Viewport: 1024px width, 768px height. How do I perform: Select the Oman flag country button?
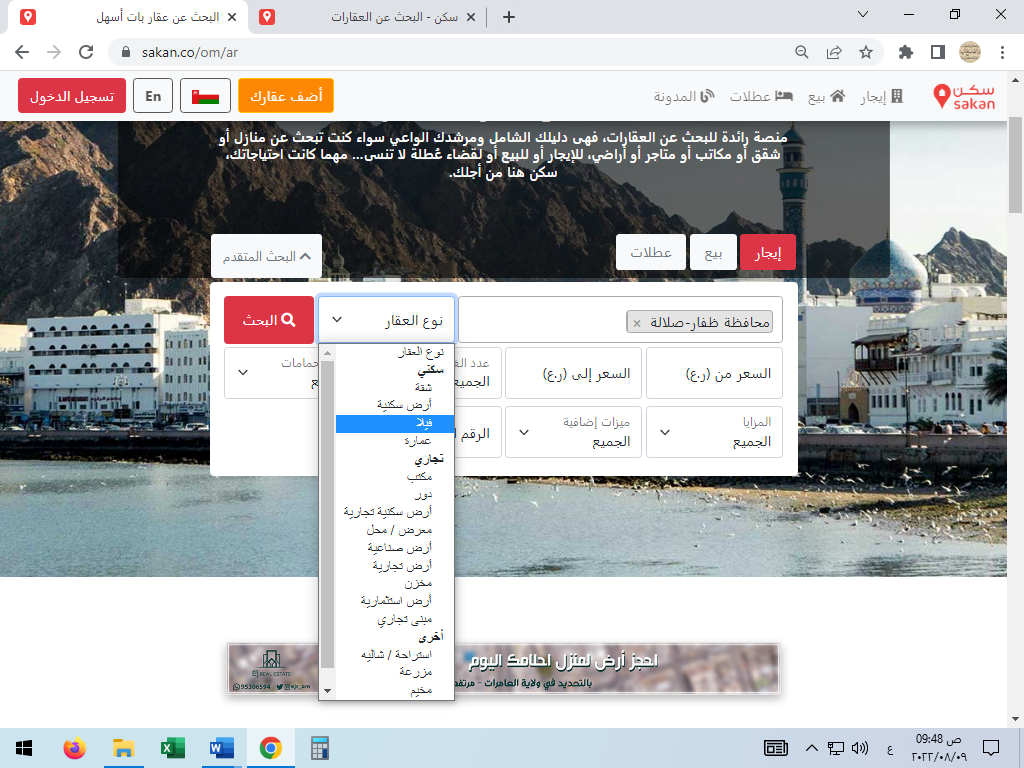point(205,96)
